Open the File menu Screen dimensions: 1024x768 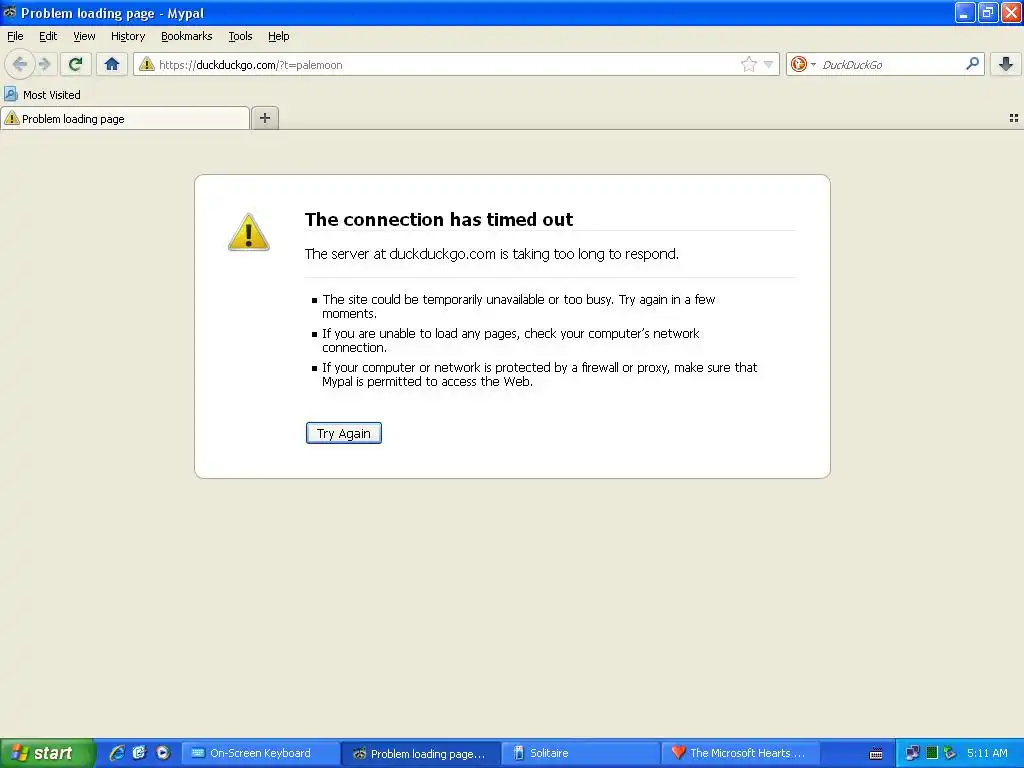(x=15, y=36)
